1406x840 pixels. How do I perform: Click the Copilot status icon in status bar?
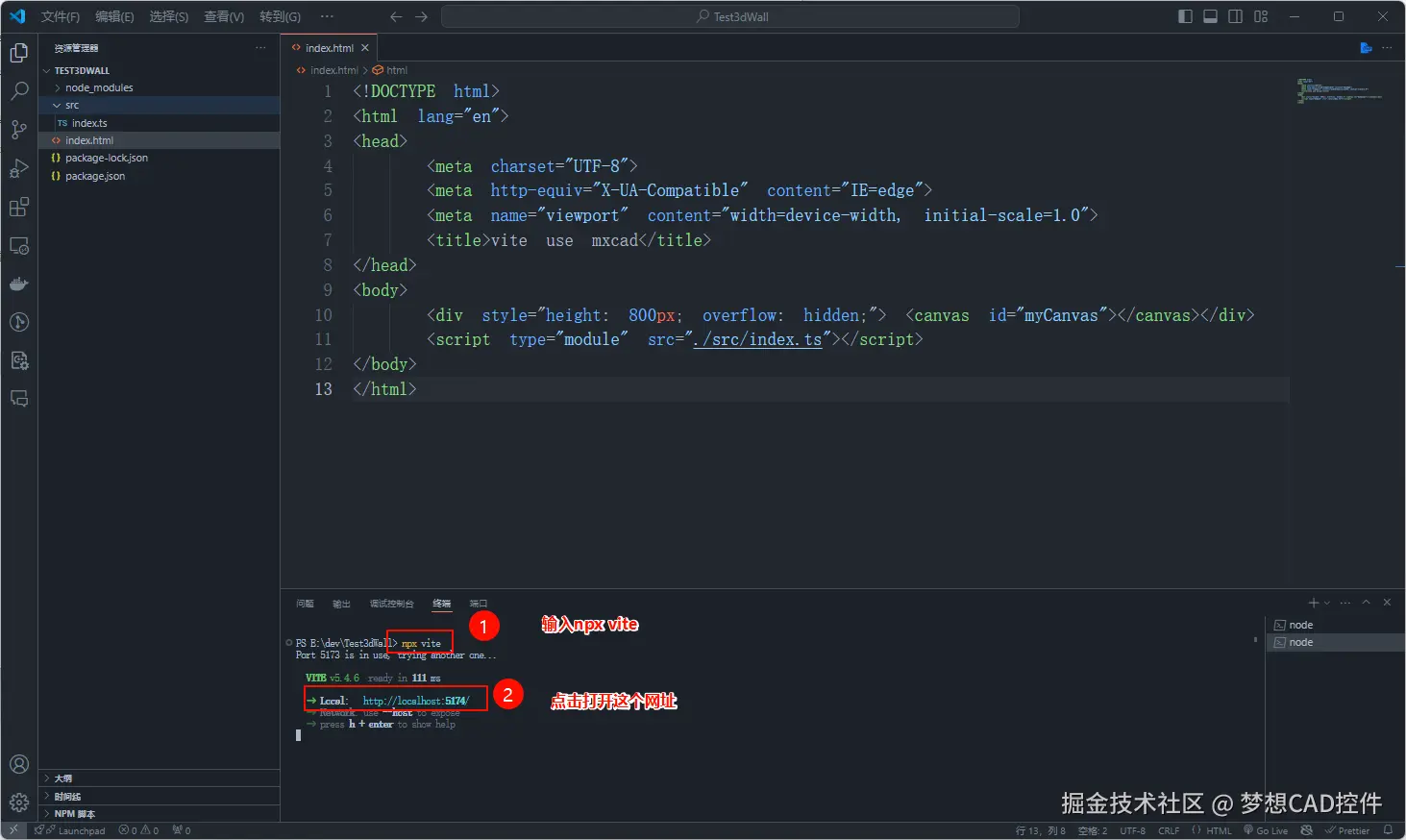pyautogui.click(x=1306, y=830)
